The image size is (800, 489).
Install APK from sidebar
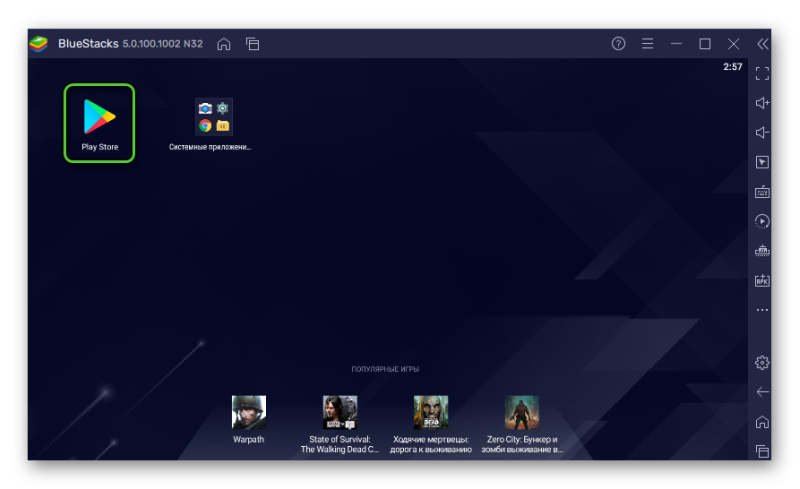coord(762,280)
